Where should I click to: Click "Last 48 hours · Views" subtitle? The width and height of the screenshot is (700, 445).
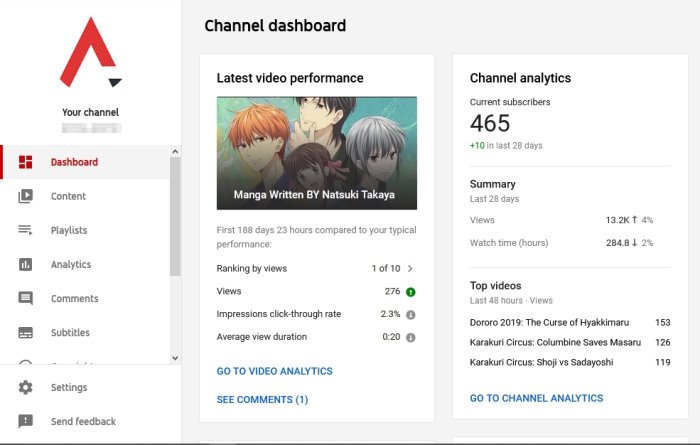[x=511, y=300]
